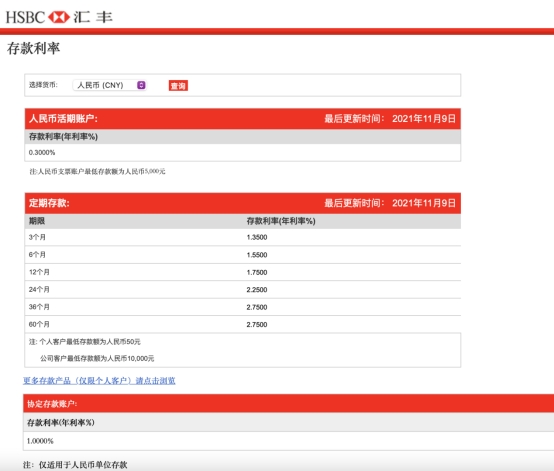Click the 1.3500 rate value

257,237
